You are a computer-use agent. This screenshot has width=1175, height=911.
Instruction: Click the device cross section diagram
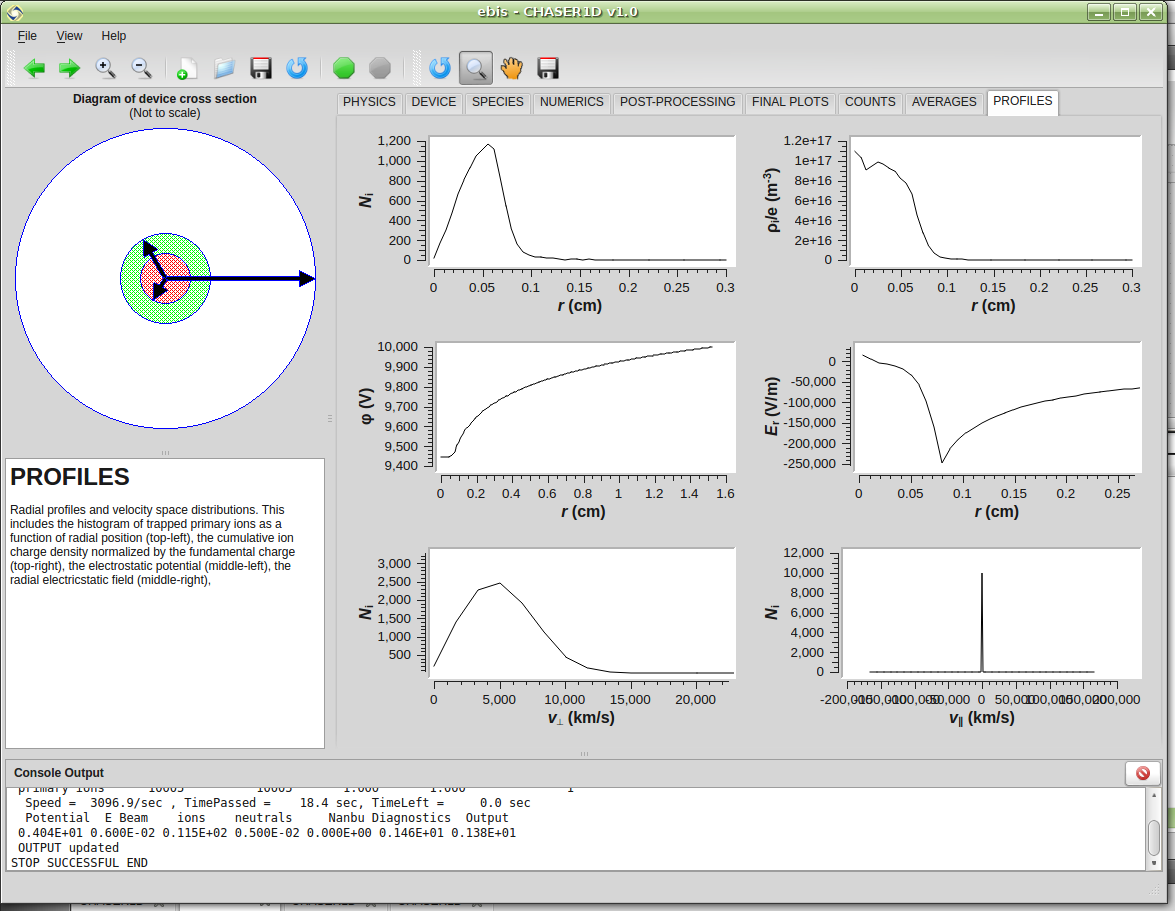tap(165, 279)
